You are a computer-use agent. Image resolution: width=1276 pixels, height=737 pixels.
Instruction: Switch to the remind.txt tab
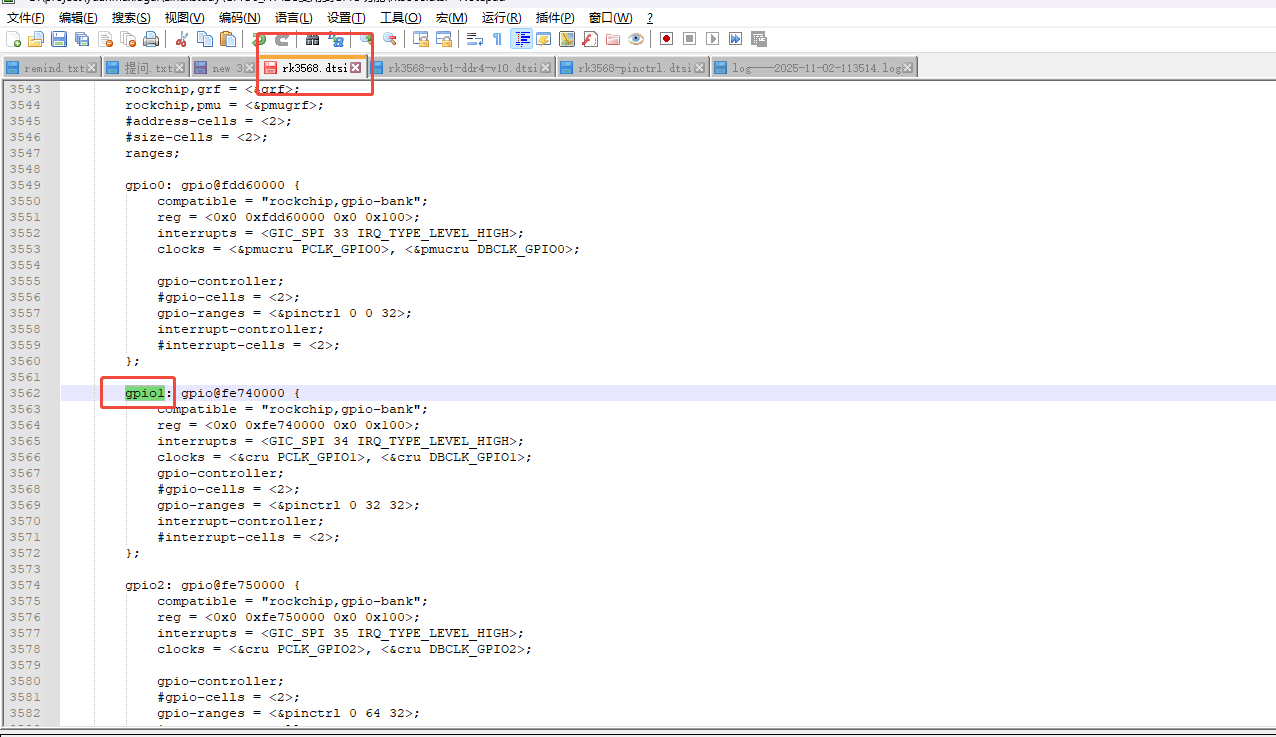coord(53,68)
